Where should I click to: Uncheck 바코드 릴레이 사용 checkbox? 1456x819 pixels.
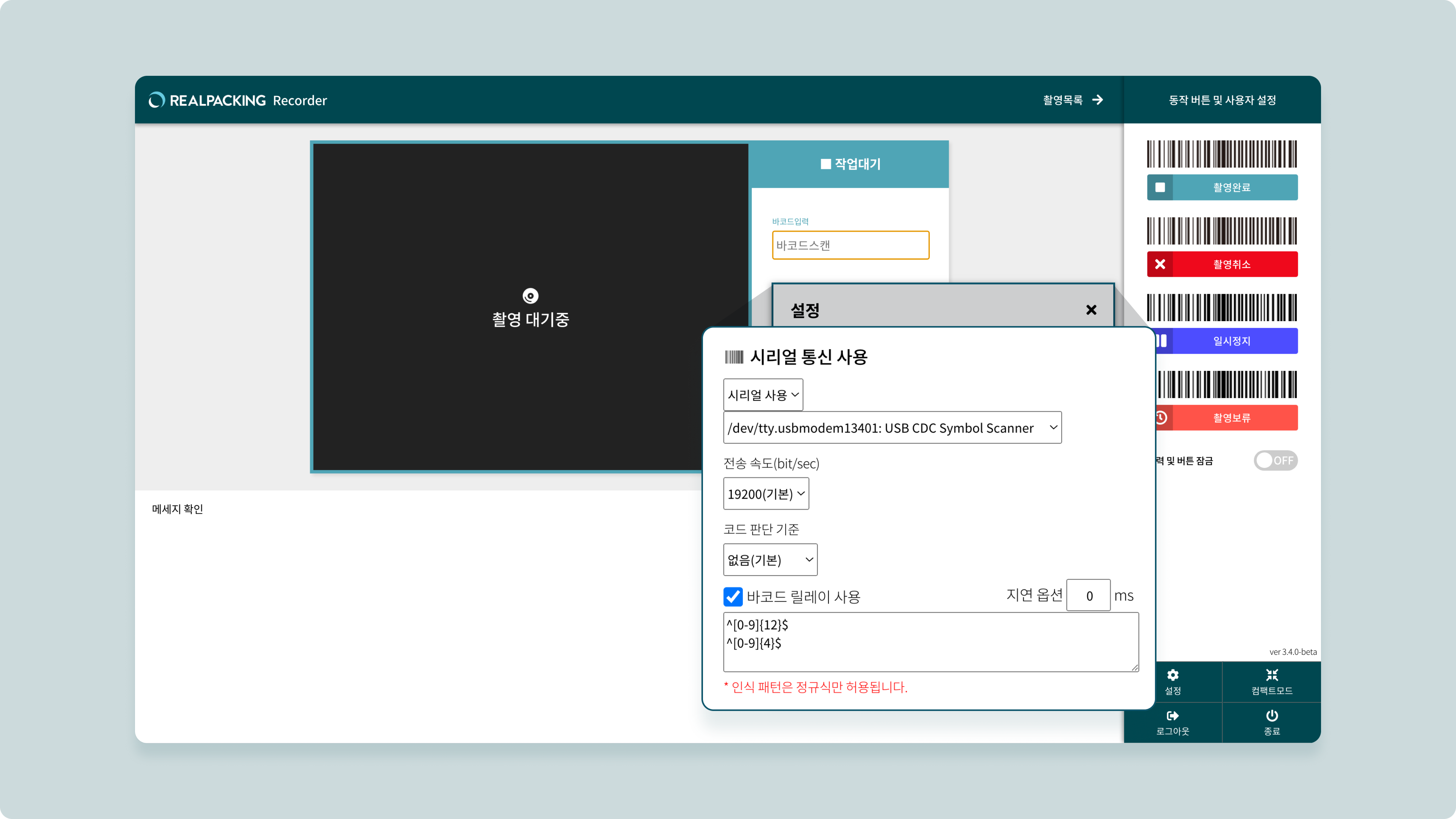point(733,596)
